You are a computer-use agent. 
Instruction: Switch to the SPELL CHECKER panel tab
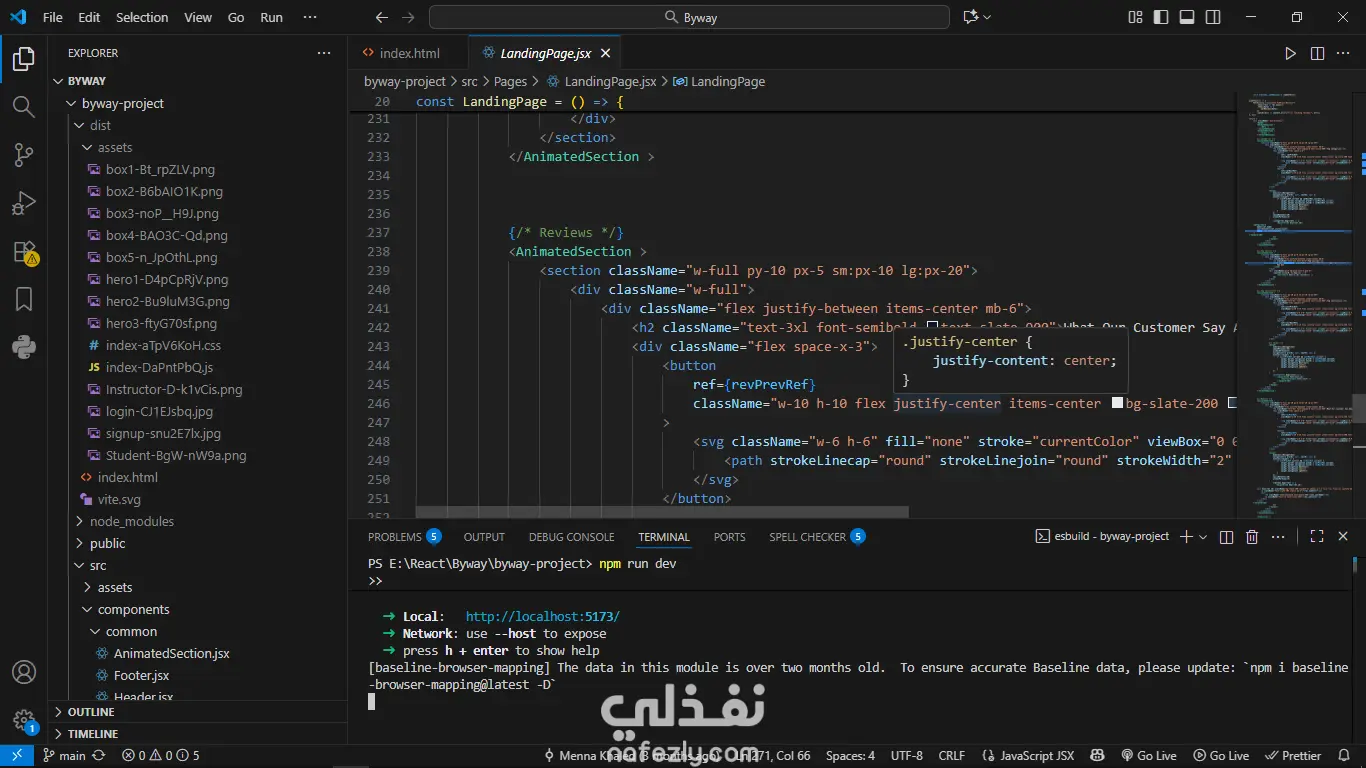pyautogui.click(x=817, y=537)
